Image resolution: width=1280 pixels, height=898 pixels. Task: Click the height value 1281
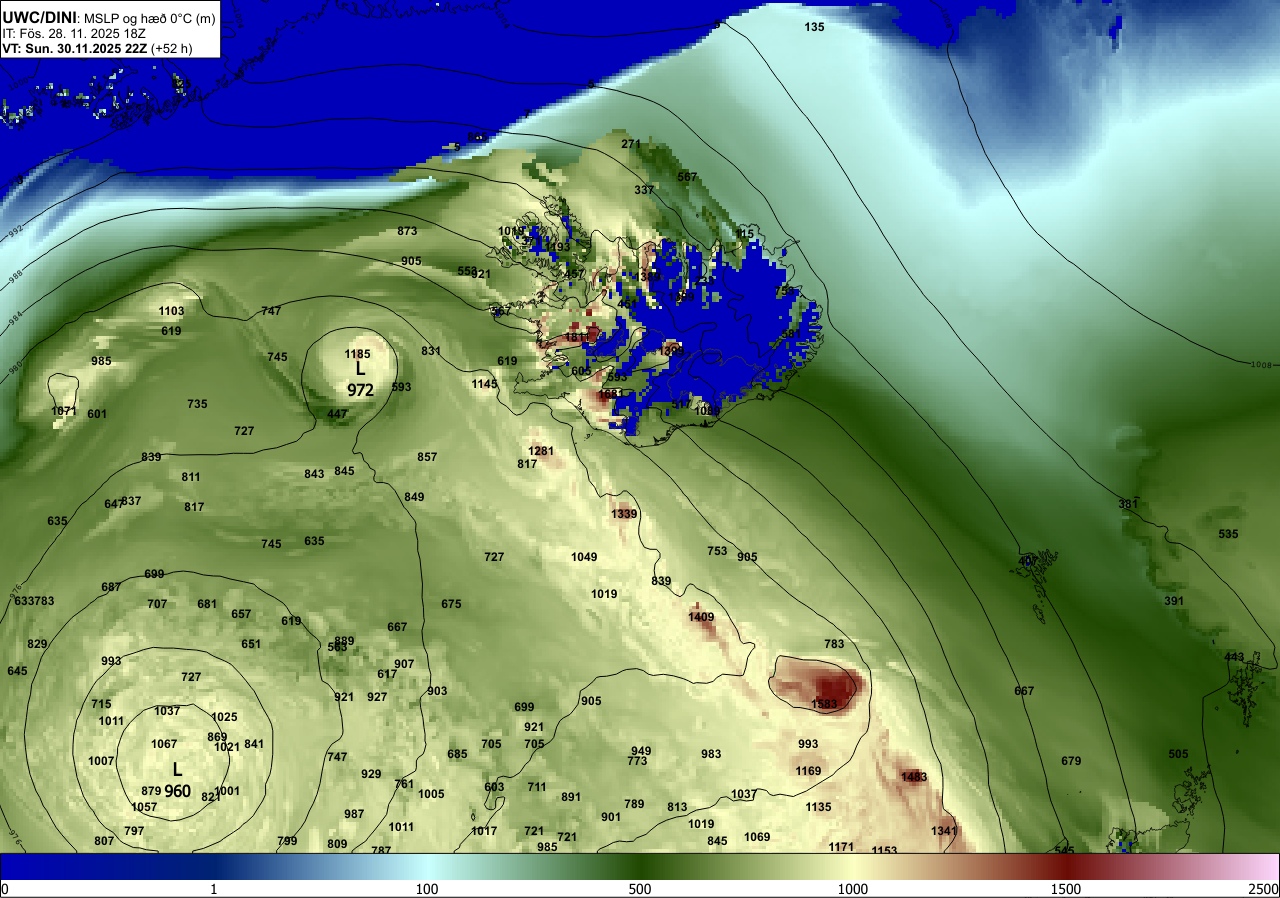[x=541, y=451]
